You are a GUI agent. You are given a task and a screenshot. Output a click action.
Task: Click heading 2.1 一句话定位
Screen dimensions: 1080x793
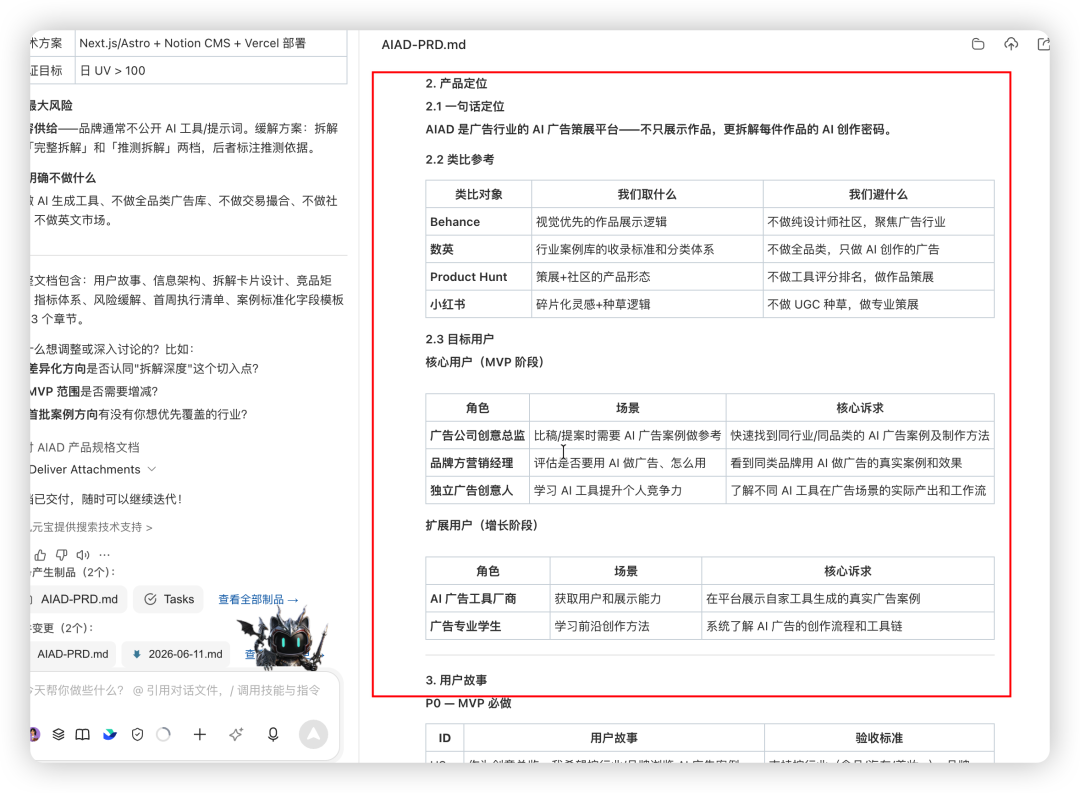click(x=465, y=106)
